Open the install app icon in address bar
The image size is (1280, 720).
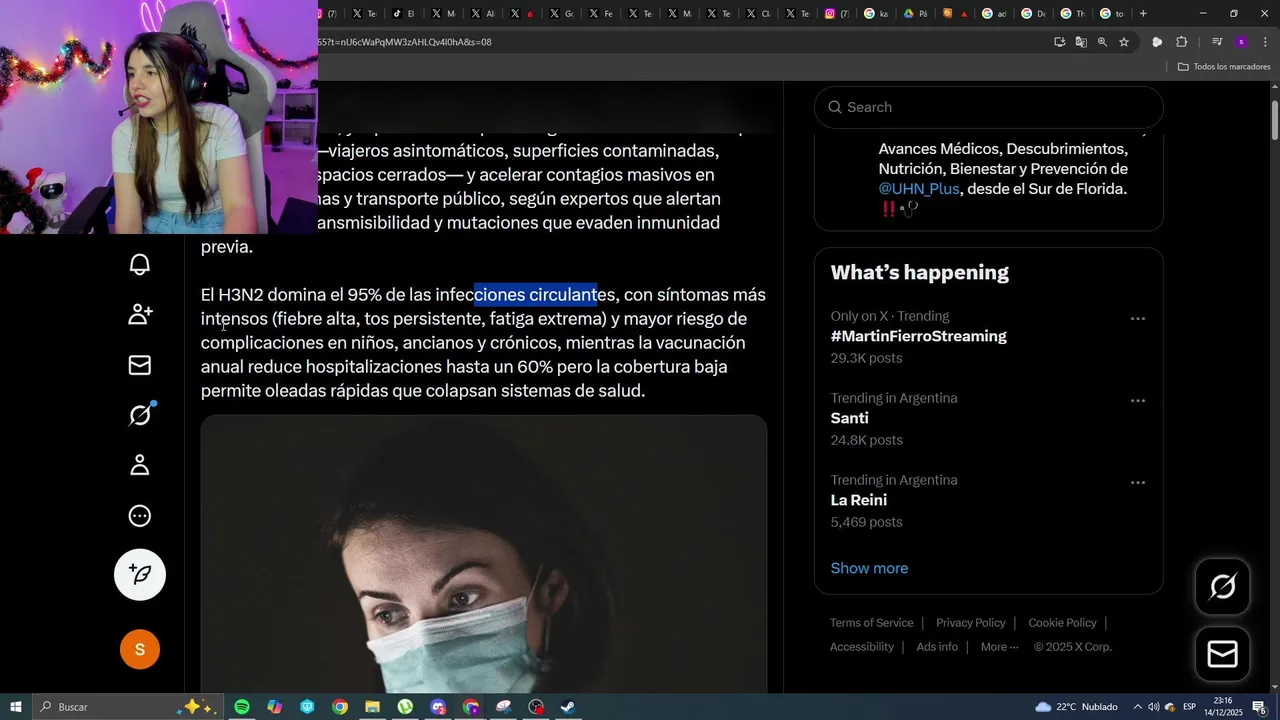click(x=1060, y=42)
